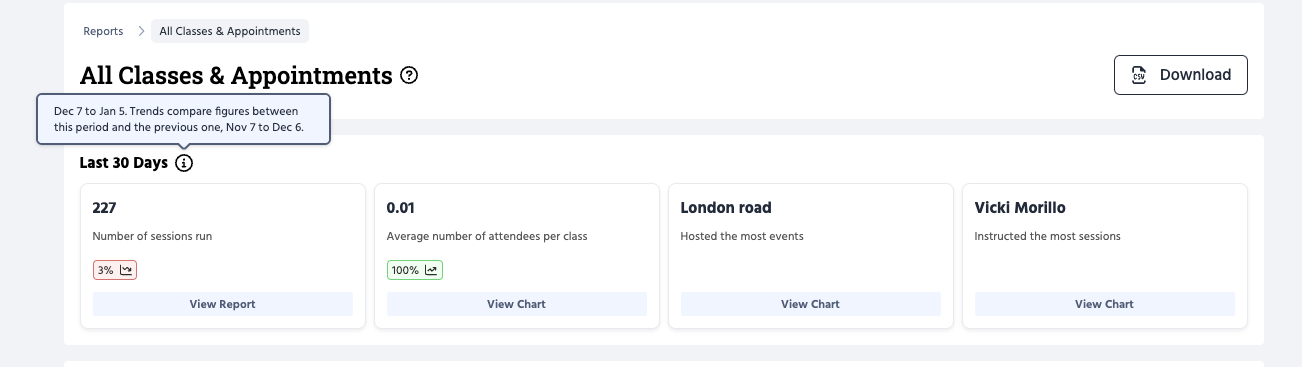
Task: Click the Vicki Morillo instructor name
Action: [x=1020, y=208]
